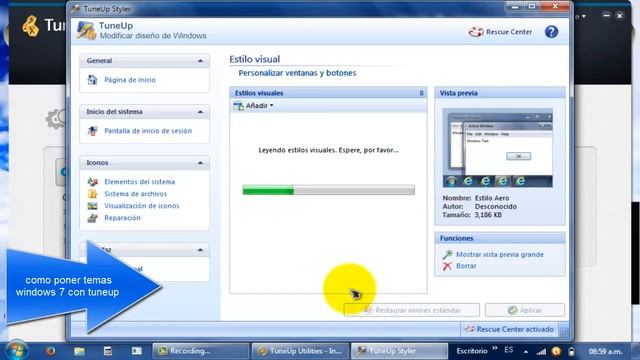Click the green reading progress bar
The width and height of the screenshot is (640, 360).
click(328, 190)
